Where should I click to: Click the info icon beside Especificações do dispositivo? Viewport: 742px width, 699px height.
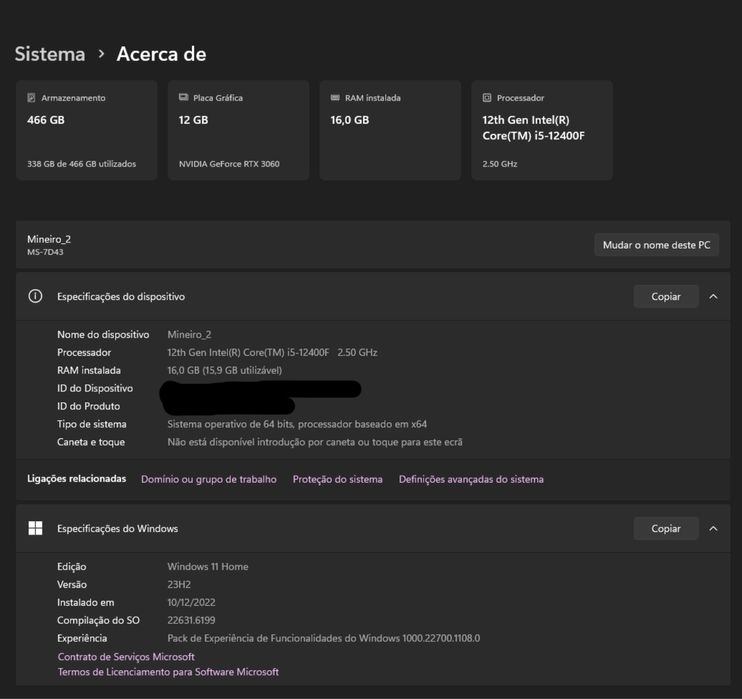(35, 296)
